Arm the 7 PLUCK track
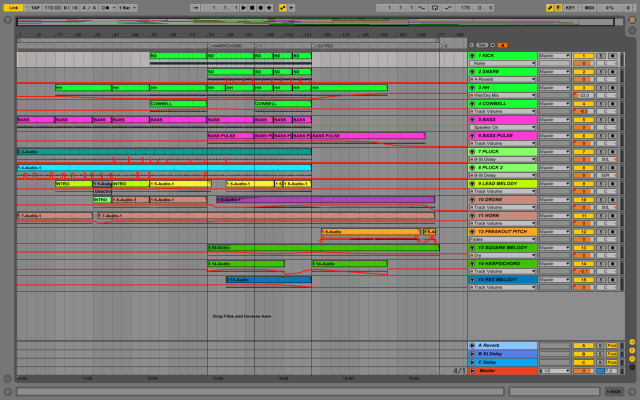Viewport: 640px width, 400px height. pyautogui.click(x=612, y=151)
